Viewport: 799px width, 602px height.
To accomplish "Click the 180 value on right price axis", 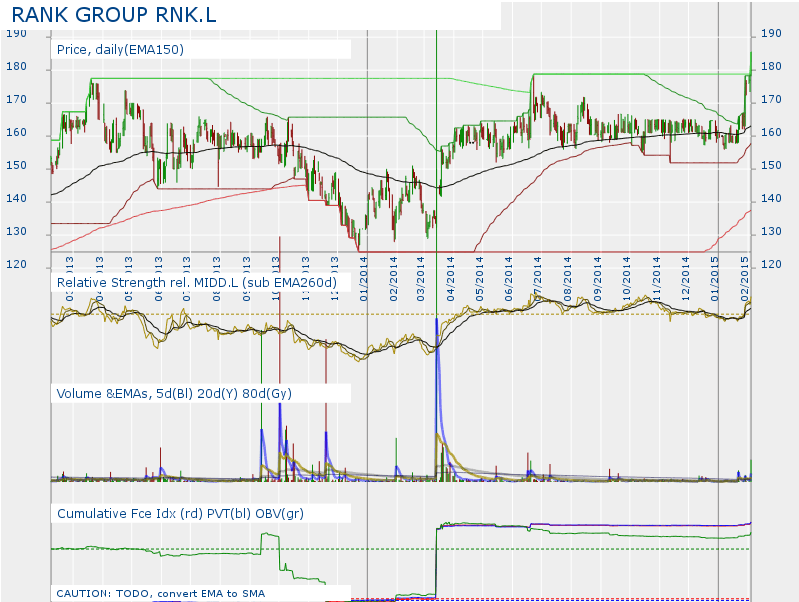I will (x=771, y=67).
